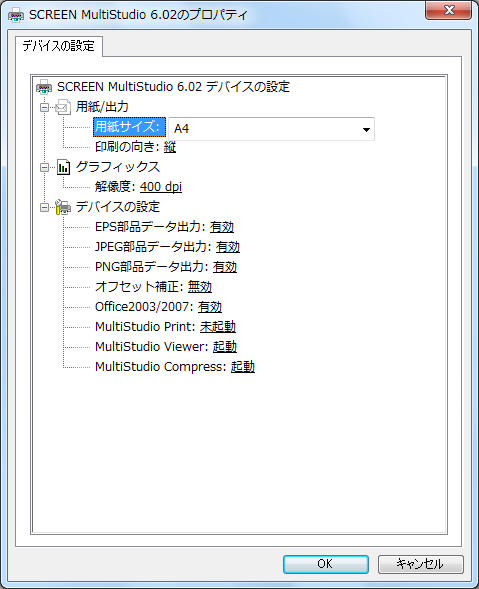479x589 pixels.
Task: Select root SCREEN MultiStudio 6.02 デバイスの設定 label
Action: 173,87
